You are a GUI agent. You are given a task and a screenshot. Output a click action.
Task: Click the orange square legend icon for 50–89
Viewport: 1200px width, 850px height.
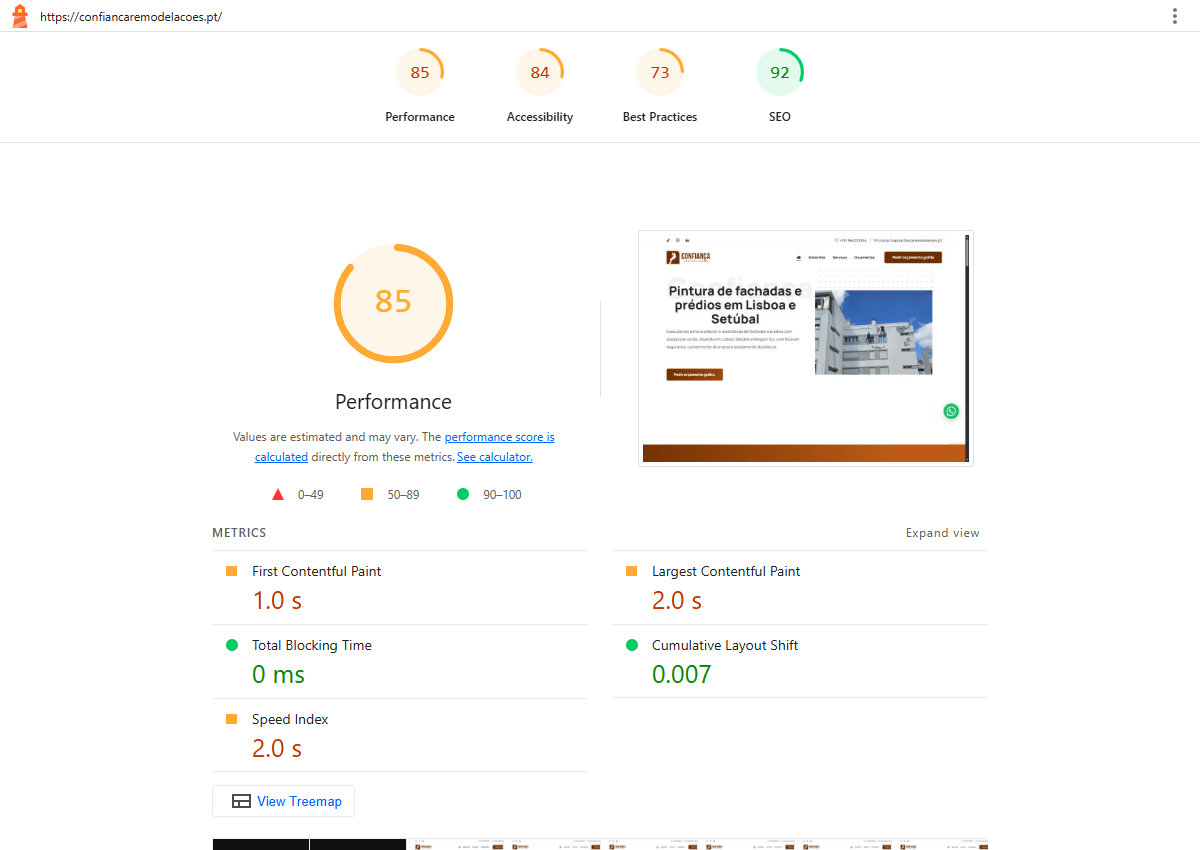[367, 494]
